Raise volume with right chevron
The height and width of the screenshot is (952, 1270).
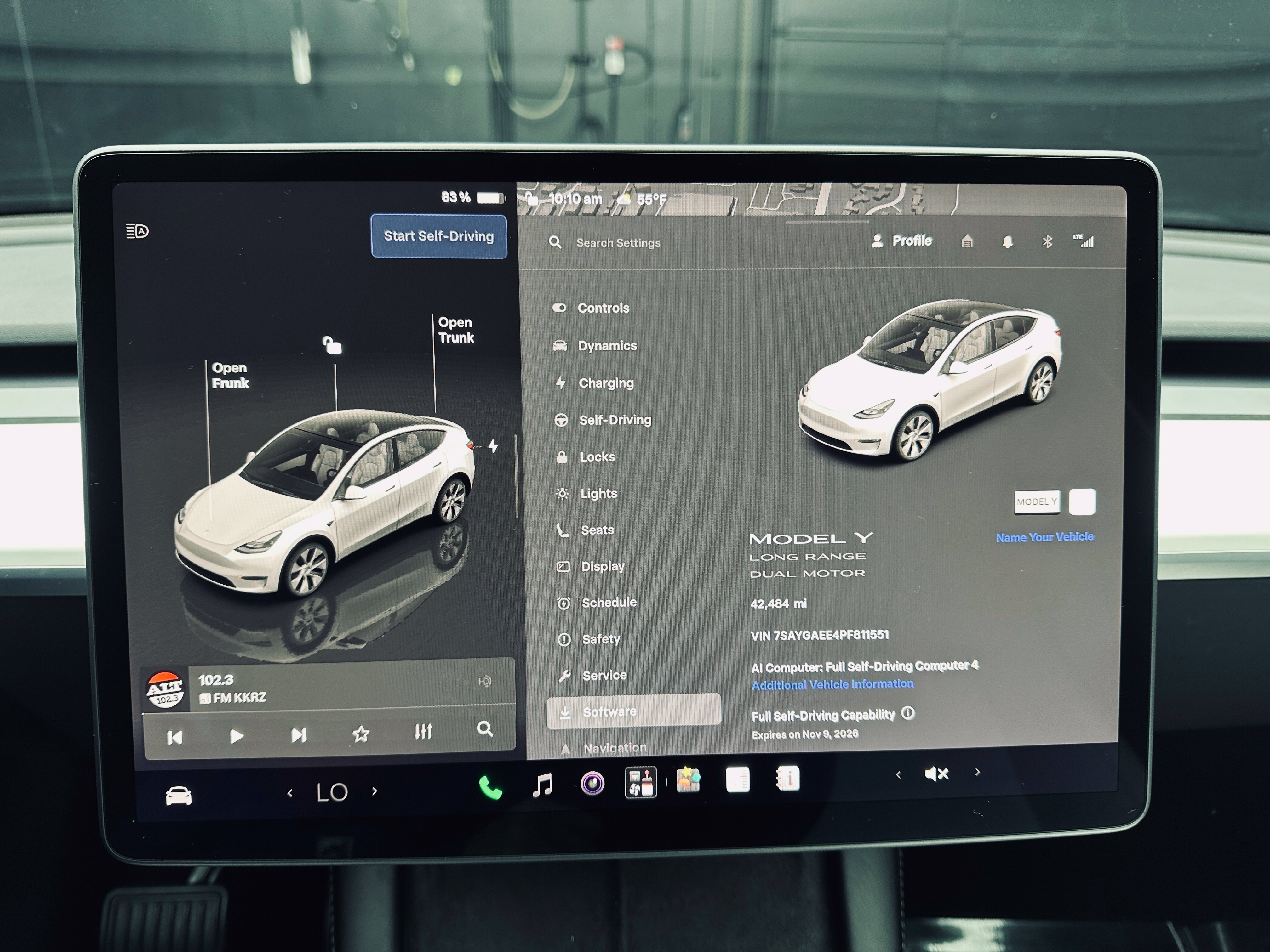coord(977,772)
